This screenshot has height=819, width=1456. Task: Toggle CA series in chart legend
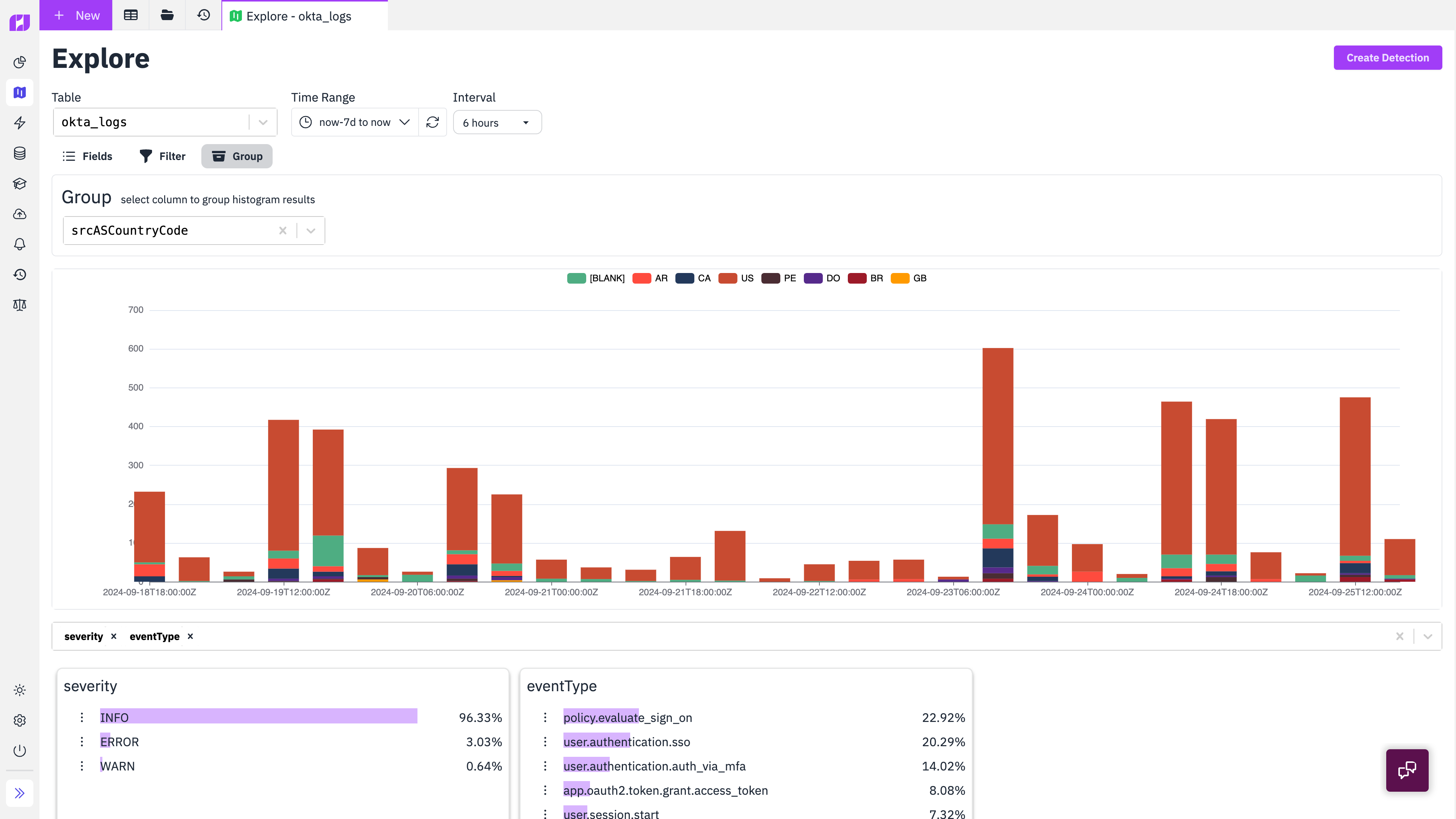pos(693,278)
